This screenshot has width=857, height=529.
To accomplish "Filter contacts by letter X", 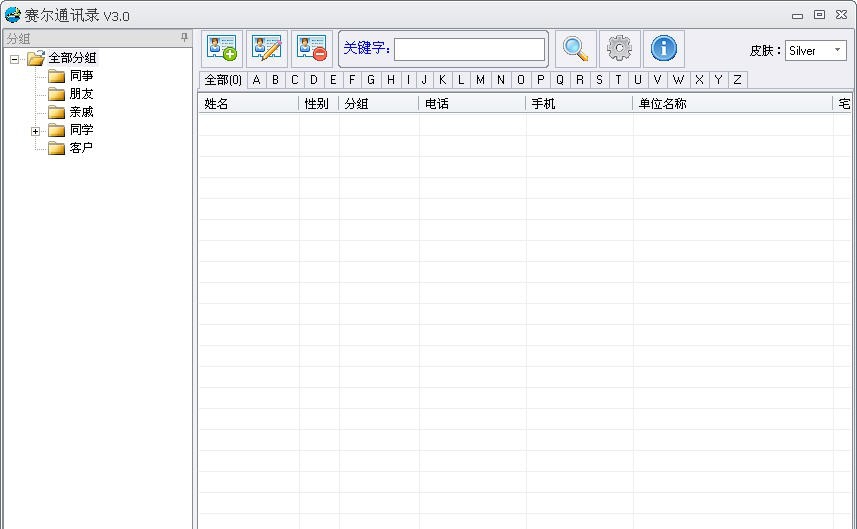I will click(699, 80).
